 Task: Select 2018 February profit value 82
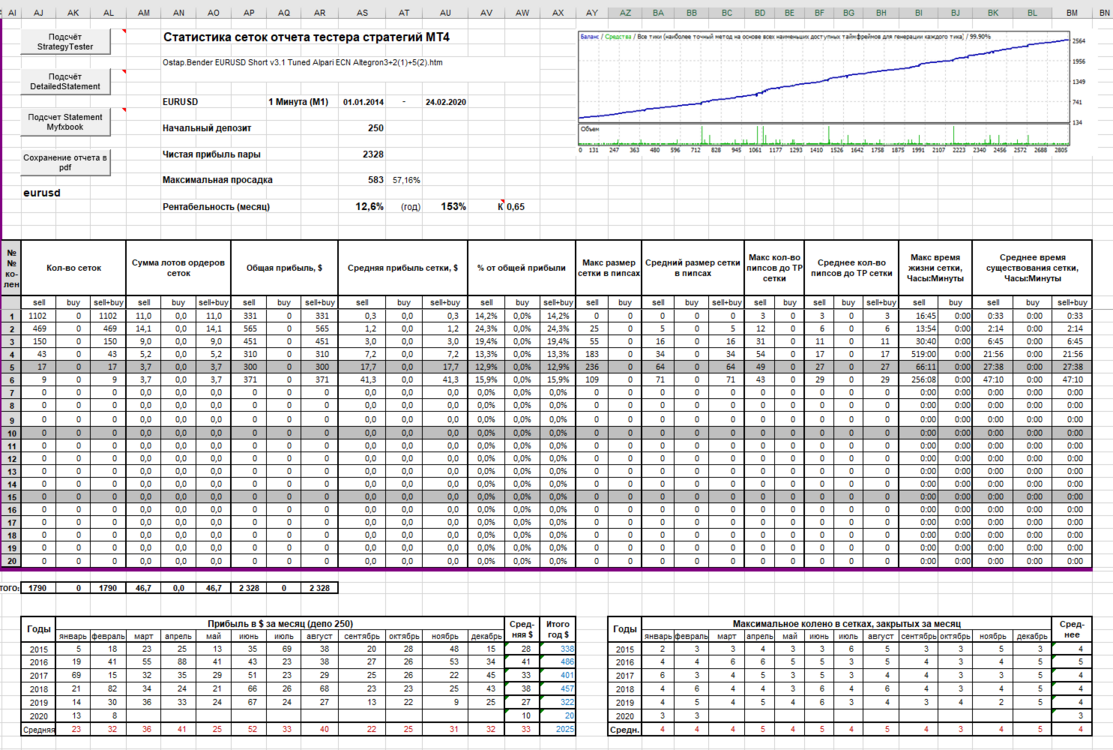click(108, 689)
